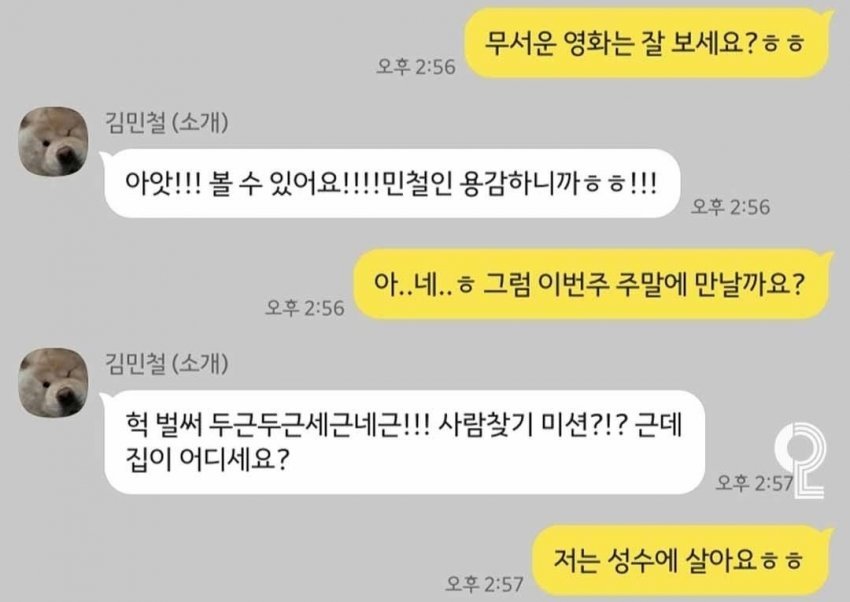Click the 오후 2:56 timestamp after the 용감하니까 bubble
Viewport: 850px width, 602px height.
pyautogui.click(x=730, y=206)
